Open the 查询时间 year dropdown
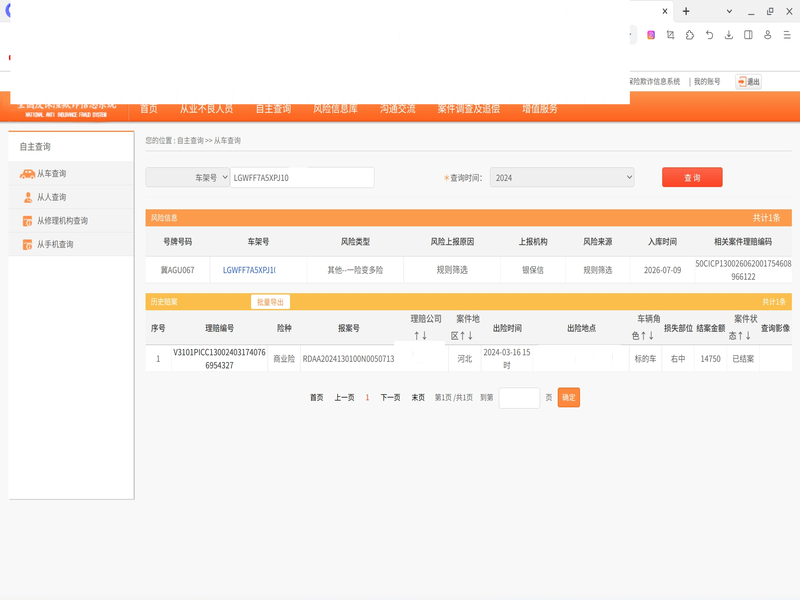Viewport: 800px width, 600px height. pos(562,178)
